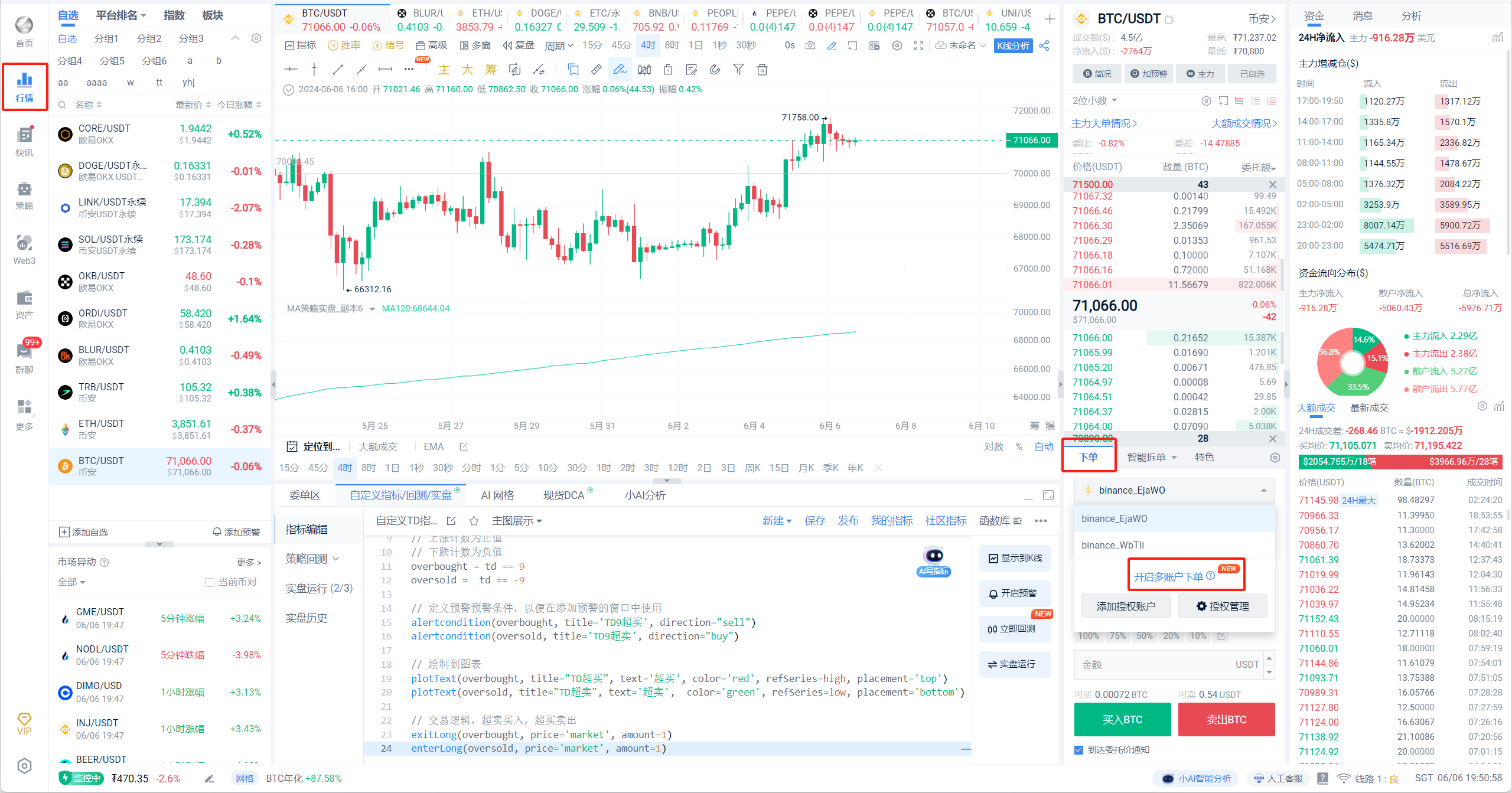Toggle 当前币对 checkbox in 市场异动
Image resolution: width=1512 pixels, height=793 pixels.
coord(210,582)
